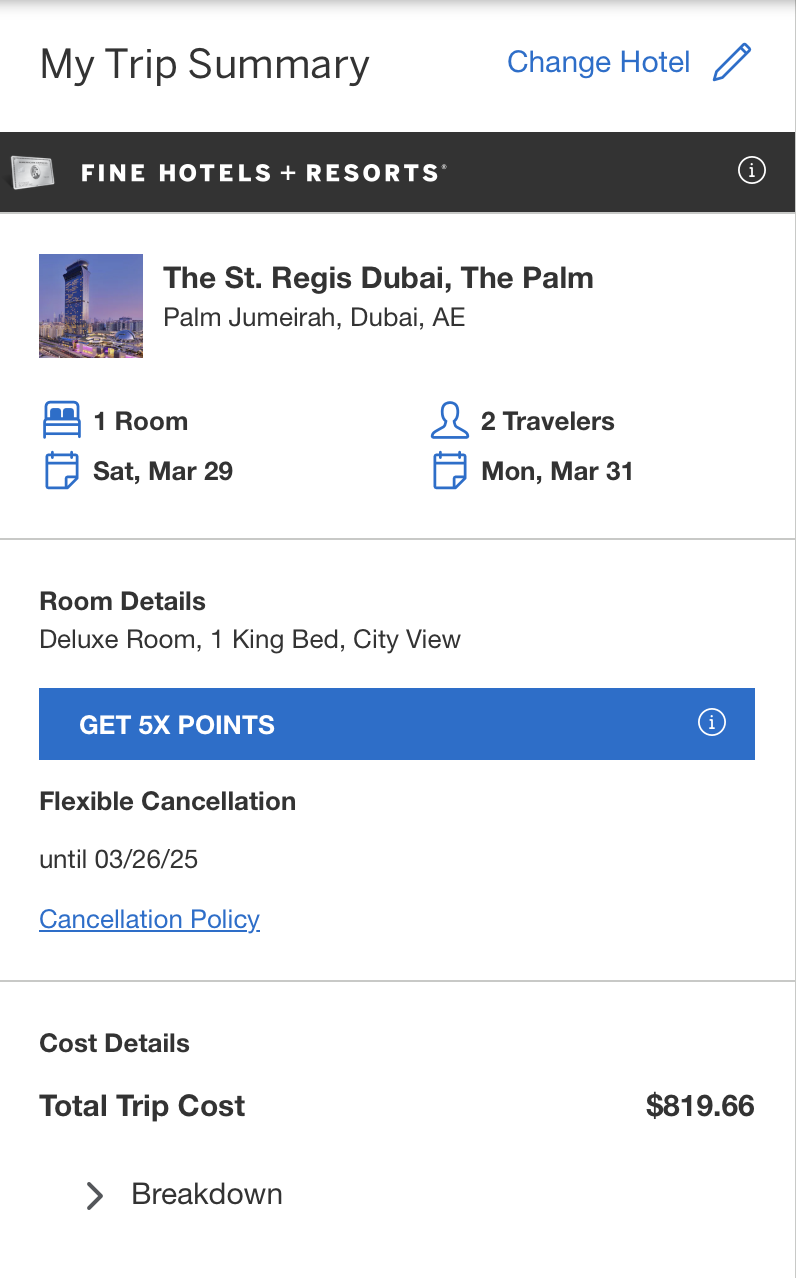The height and width of the screenshot is (1278, 796).
Task: Click the check-in calendar icon for Sat, Mar 29
Action: click(62, 471)
